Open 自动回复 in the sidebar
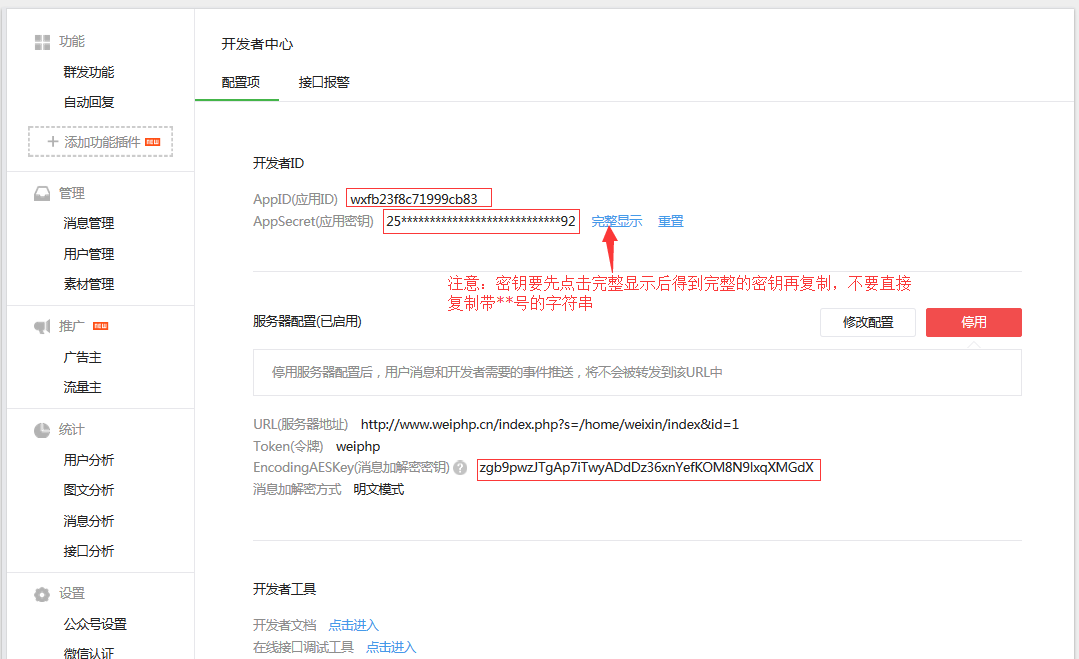Viewport: 1079px width, 659px height. point(90,101)
